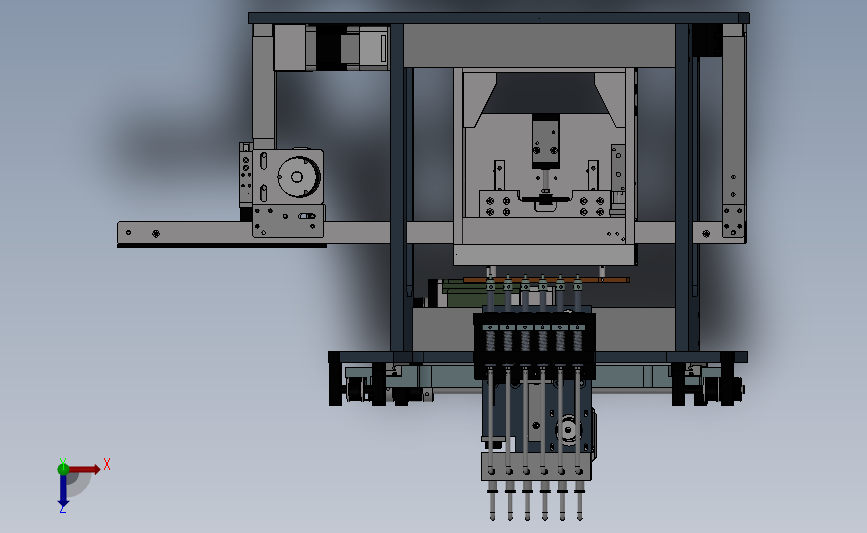Viewport: 867px width, 533px height.
Task: Click the green Y axis dot at triad origin
Action: pos(63,469)
